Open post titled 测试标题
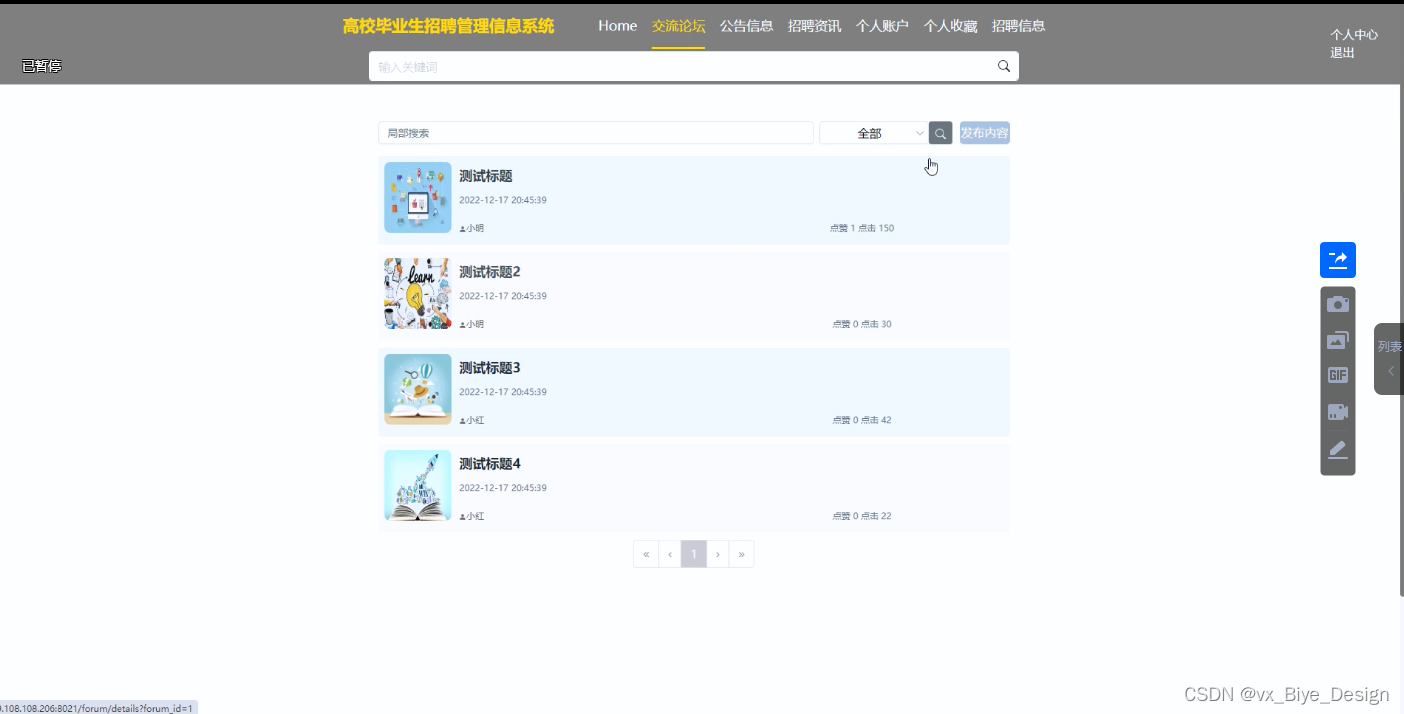 tap(485, 176)
